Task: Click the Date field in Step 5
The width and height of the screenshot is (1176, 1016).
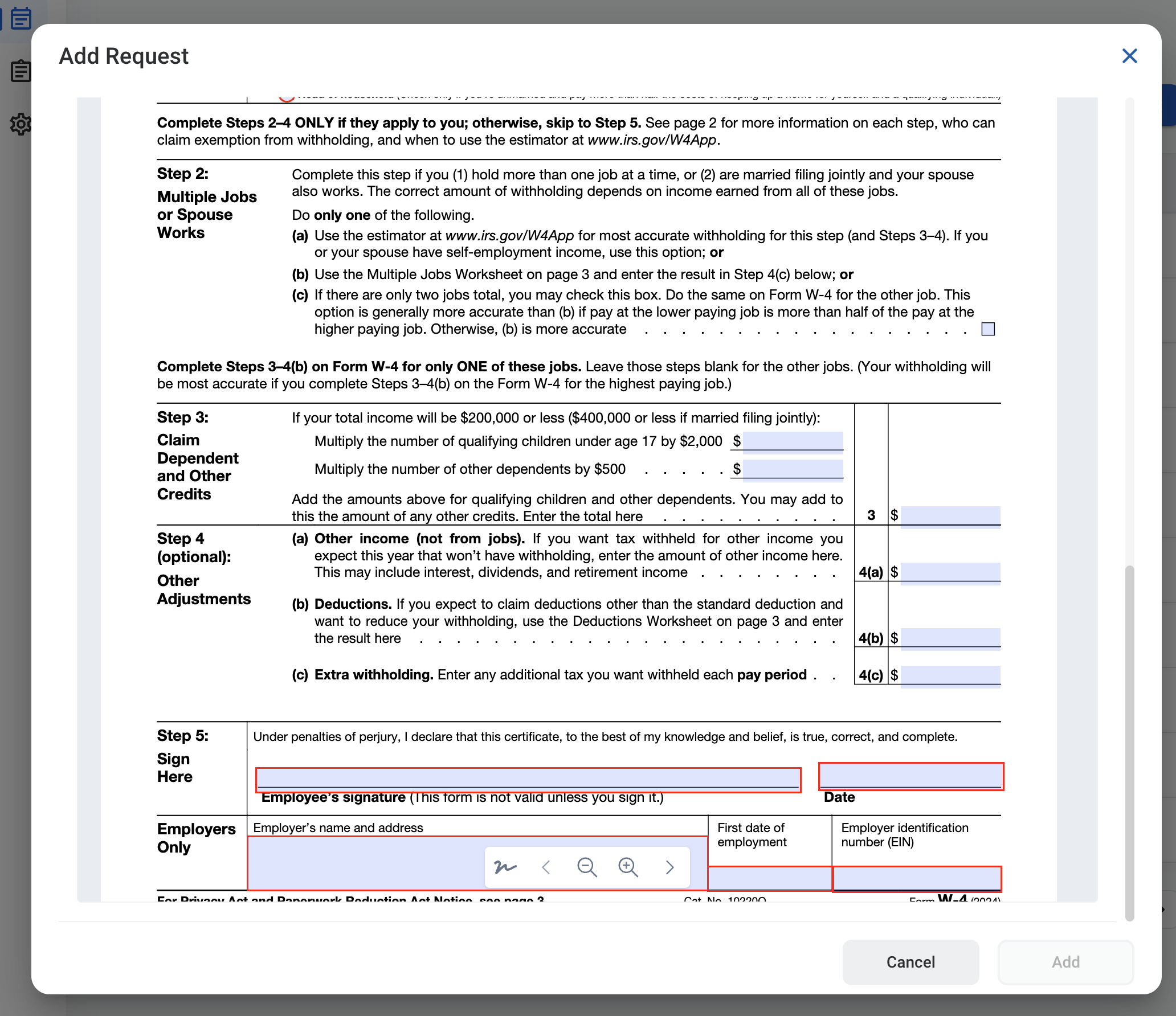Action: (x=911, y=776)
